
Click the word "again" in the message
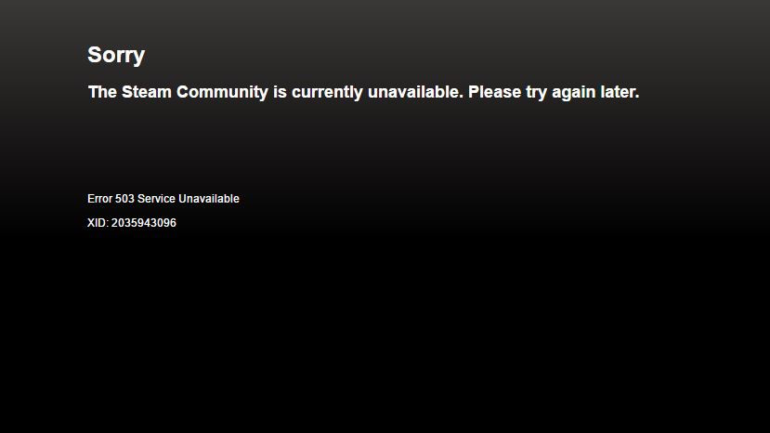click(574, 93)
